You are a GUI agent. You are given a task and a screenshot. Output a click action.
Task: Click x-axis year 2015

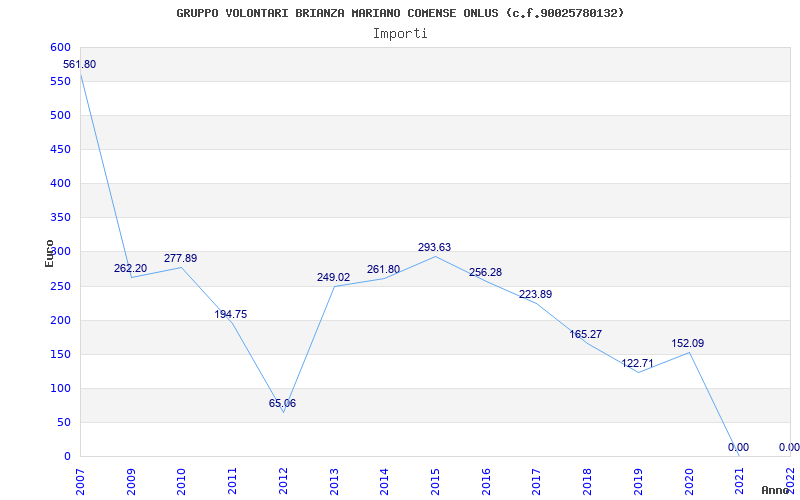click(x=435, y=482)
